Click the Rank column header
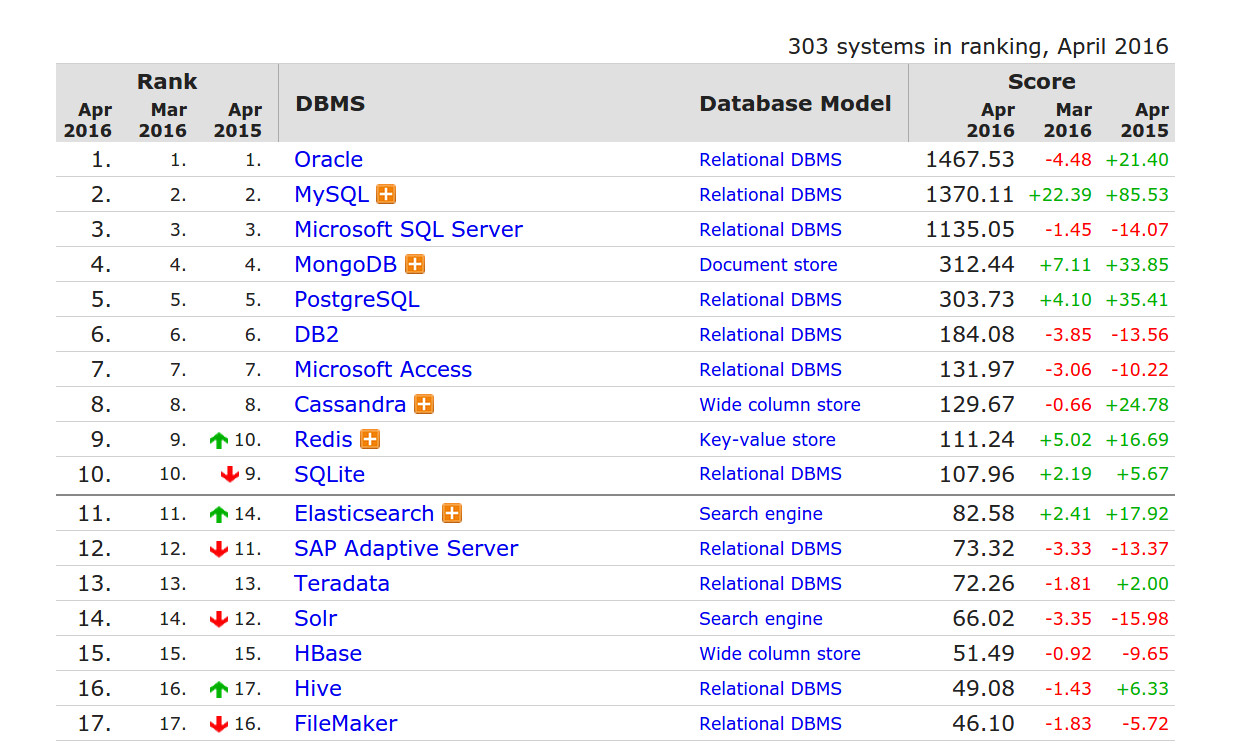This screenshot has height=749, width=1237. coord(167,82)
